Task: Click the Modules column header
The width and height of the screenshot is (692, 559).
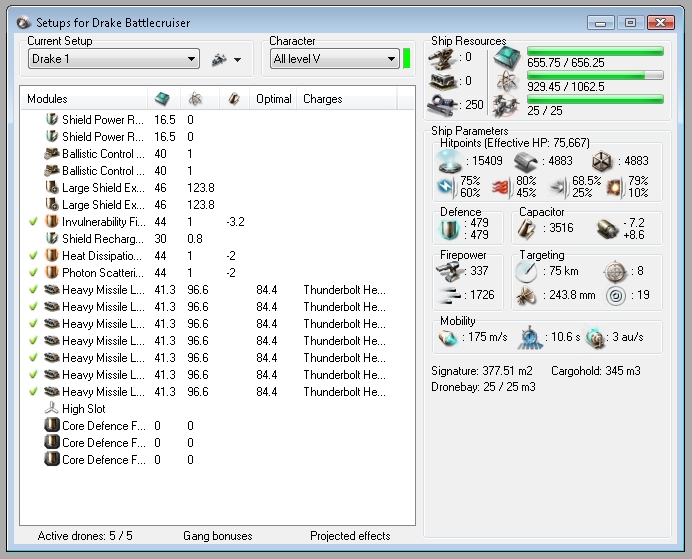Action: click(84, 99)
